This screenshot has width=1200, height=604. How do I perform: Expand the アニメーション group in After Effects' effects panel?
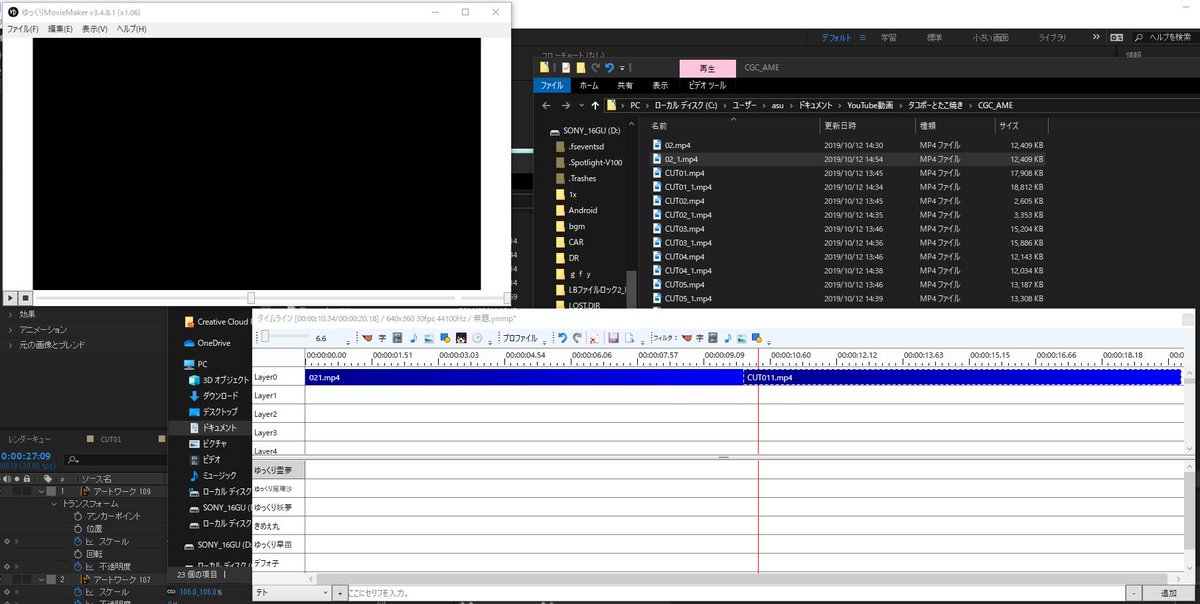coord(11,329)
